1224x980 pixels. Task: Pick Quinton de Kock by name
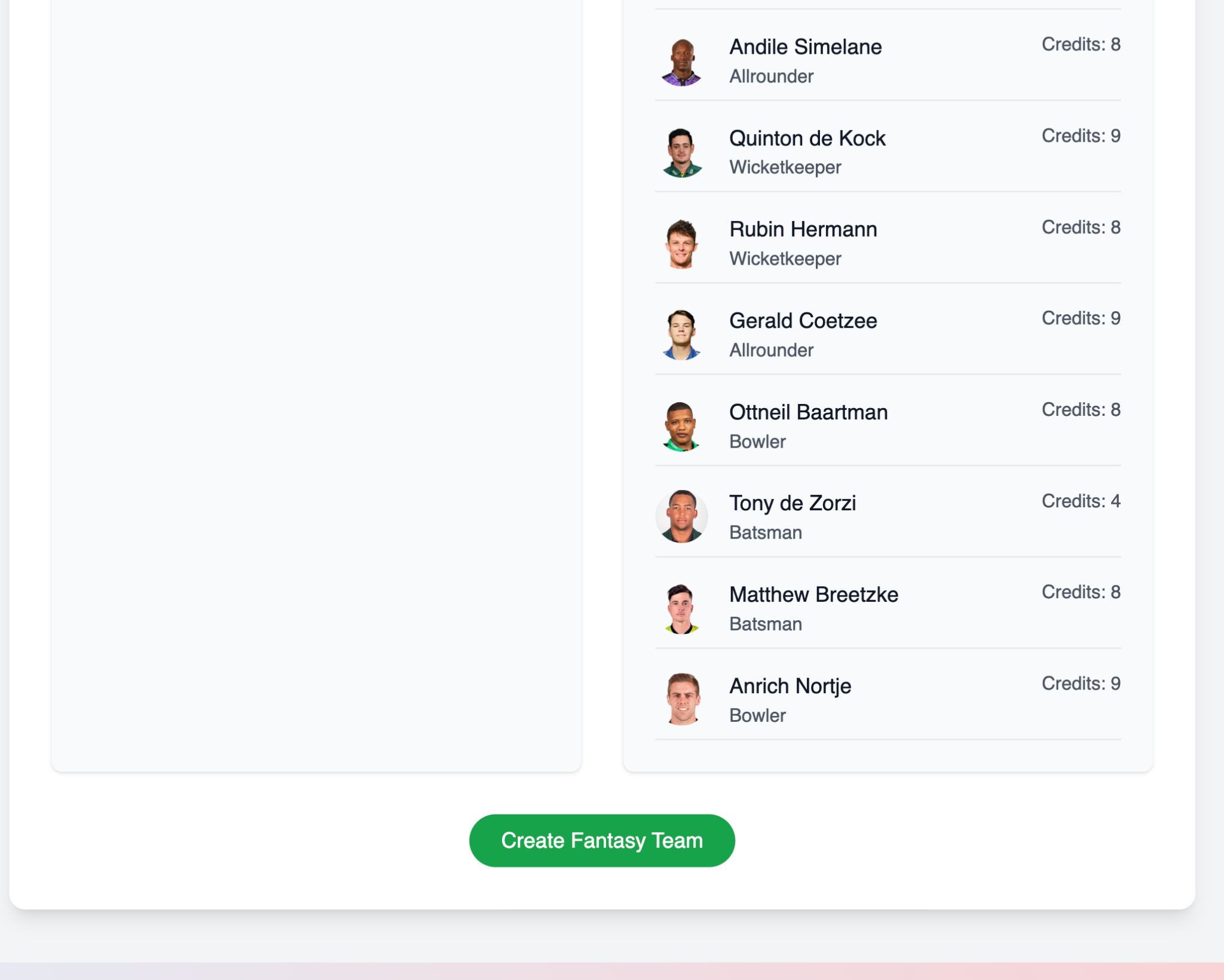pyautogui.click(x=807, y=138)
